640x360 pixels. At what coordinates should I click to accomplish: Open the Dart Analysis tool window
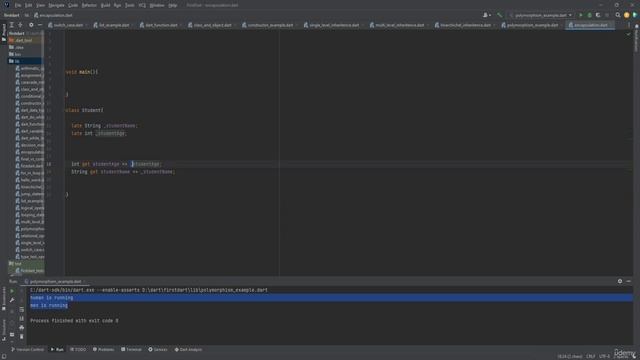pos(188,350)
